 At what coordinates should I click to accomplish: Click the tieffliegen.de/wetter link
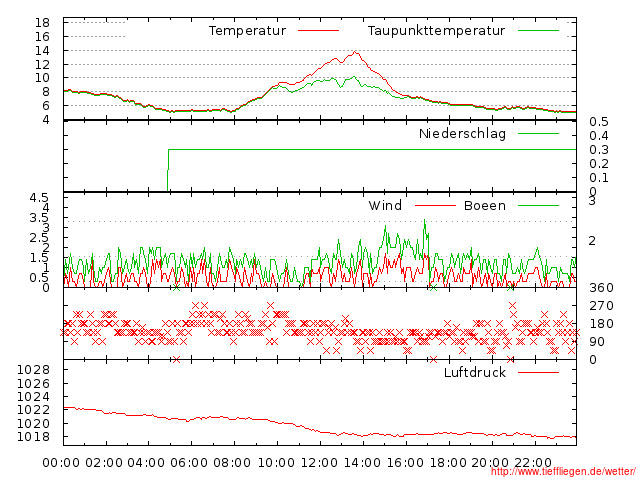click(563, 472)
